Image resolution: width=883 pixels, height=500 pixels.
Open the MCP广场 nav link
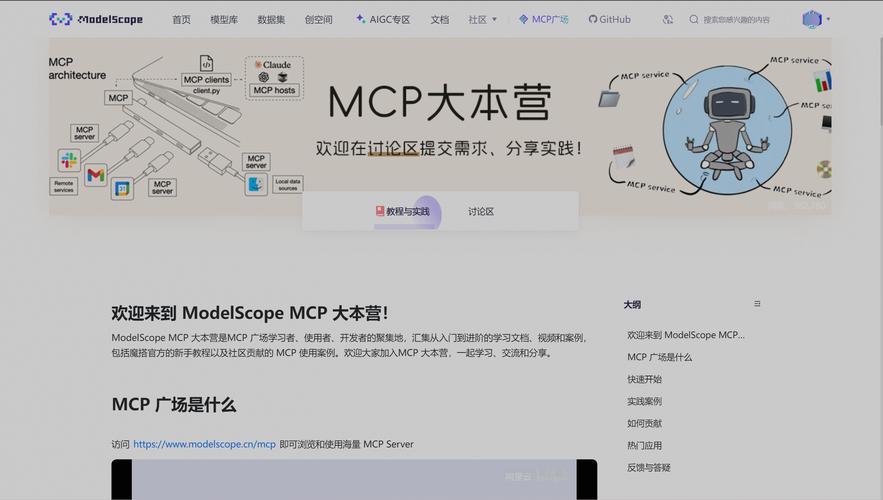coord(543,20)
